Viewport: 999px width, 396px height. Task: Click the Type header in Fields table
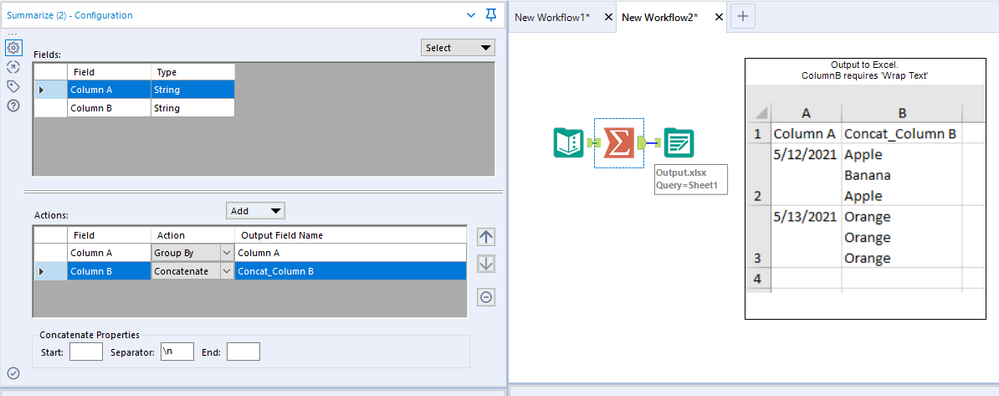192,72
